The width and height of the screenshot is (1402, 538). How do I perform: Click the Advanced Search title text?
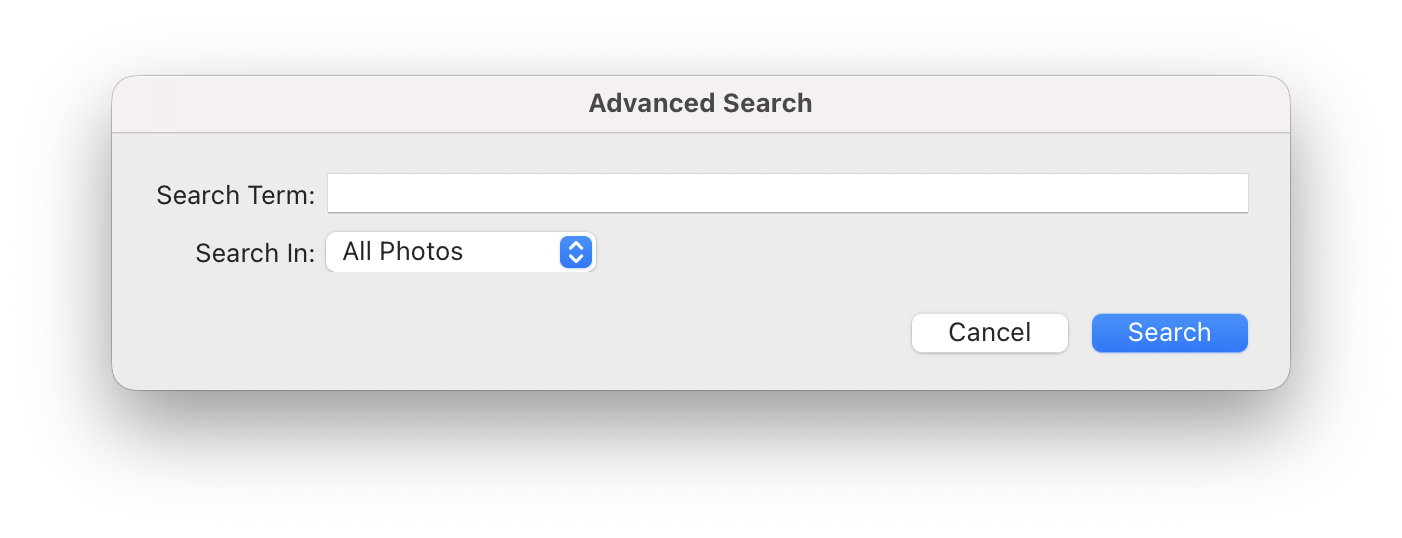[700, 103]
